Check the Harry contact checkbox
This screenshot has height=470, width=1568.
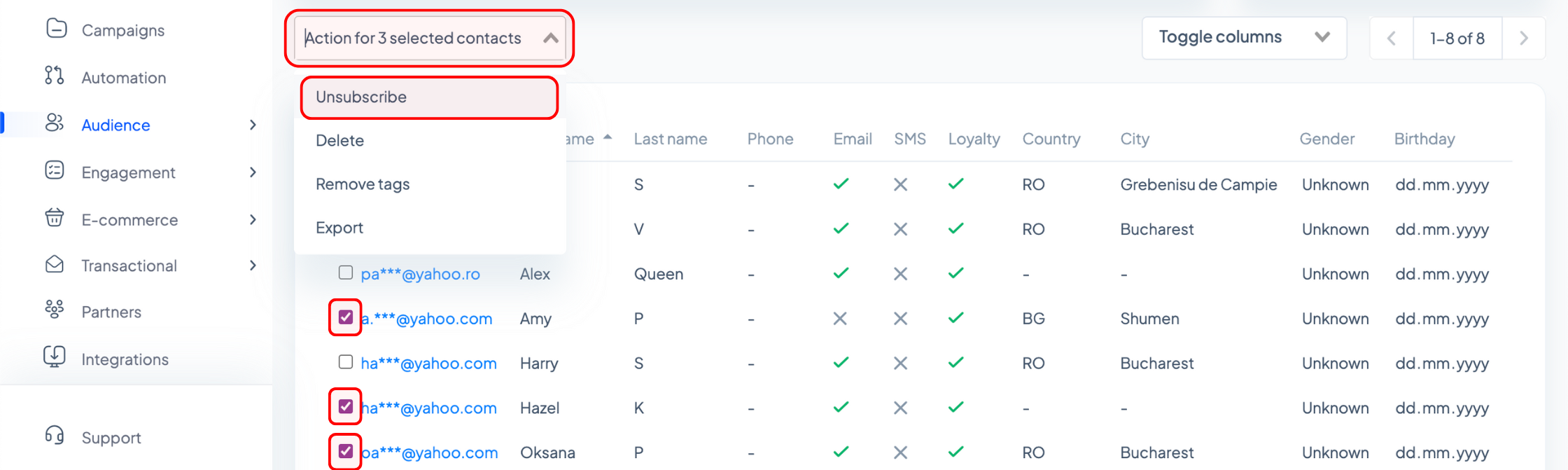pyautogui.click(x=345, y=362)
